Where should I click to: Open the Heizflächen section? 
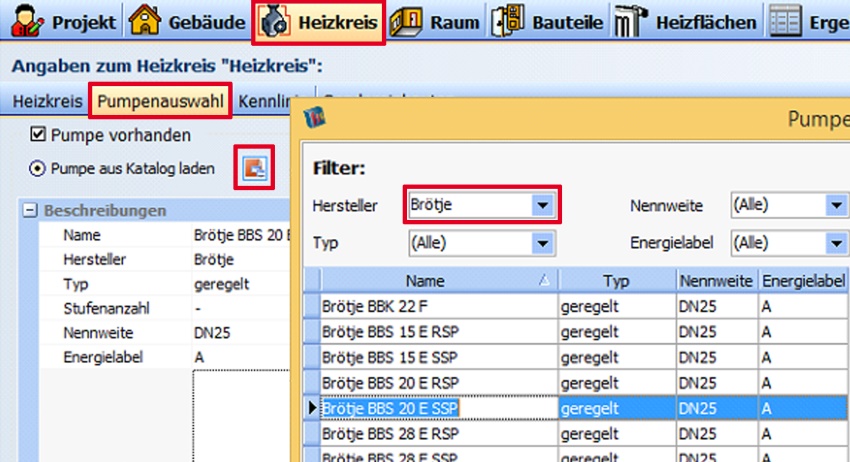pyautogui.click(x=686, y=21)
